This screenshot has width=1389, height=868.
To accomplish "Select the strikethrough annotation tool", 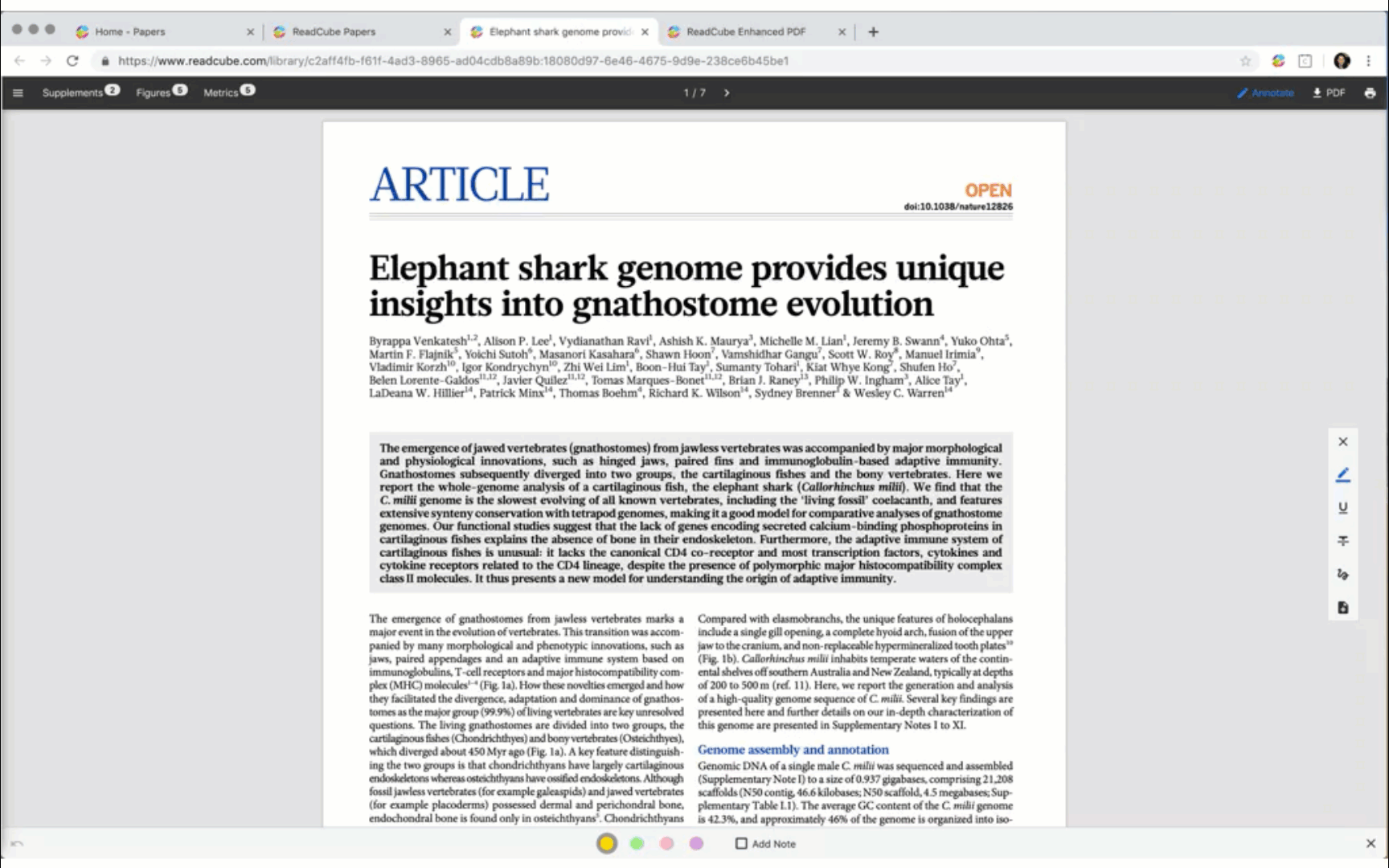I will tap(1342, 541).
